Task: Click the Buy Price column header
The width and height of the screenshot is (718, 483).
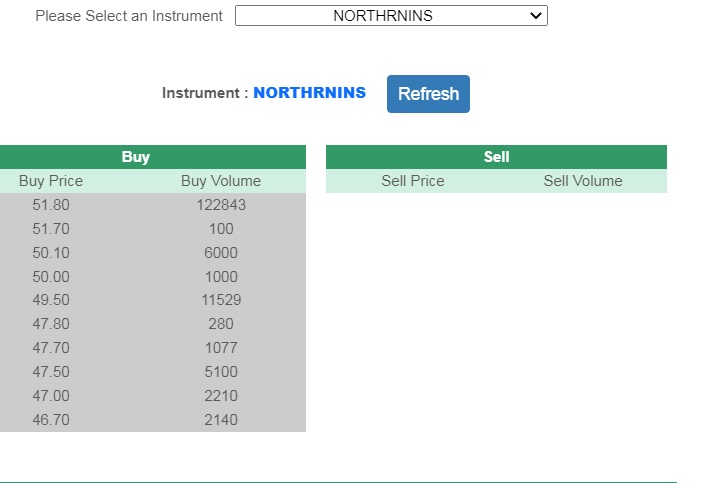Action: [x=51, y=181]
